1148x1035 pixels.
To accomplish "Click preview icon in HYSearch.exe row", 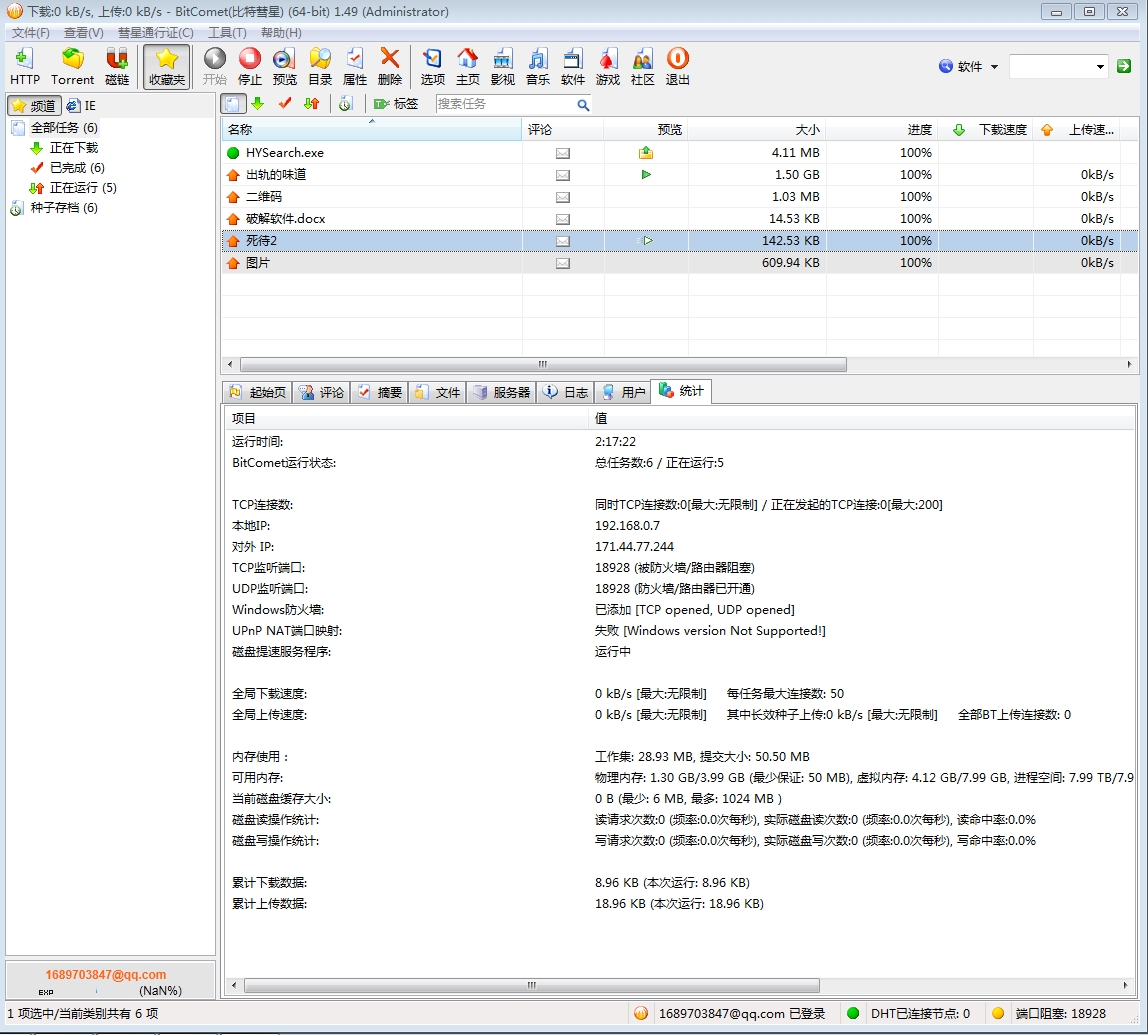I will tap(646, 152).
